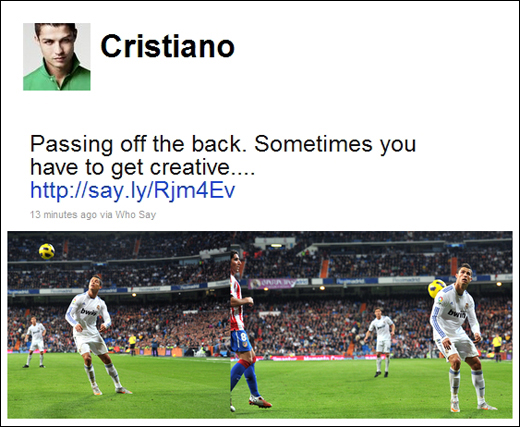Open the http://say.ly/Rjm4Ev link
The image size is (520, 427).
click(x=133, y=190)
